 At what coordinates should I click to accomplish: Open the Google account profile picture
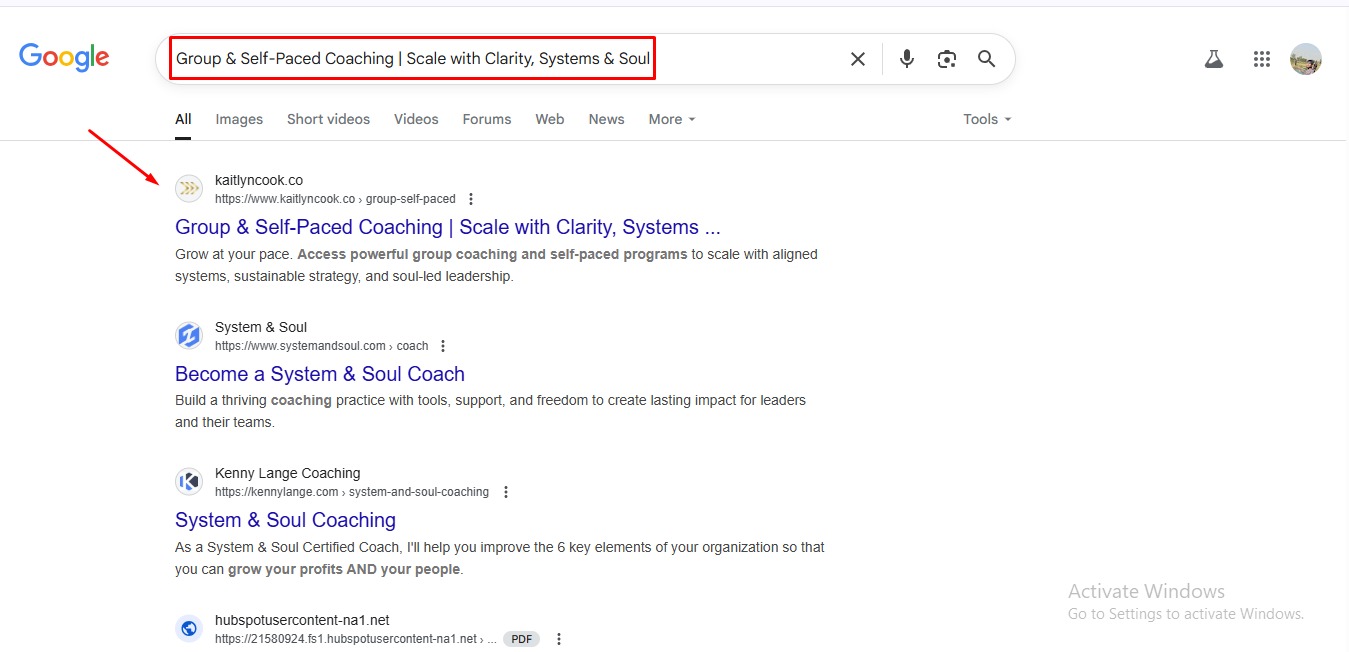[x=1305, y=59]
